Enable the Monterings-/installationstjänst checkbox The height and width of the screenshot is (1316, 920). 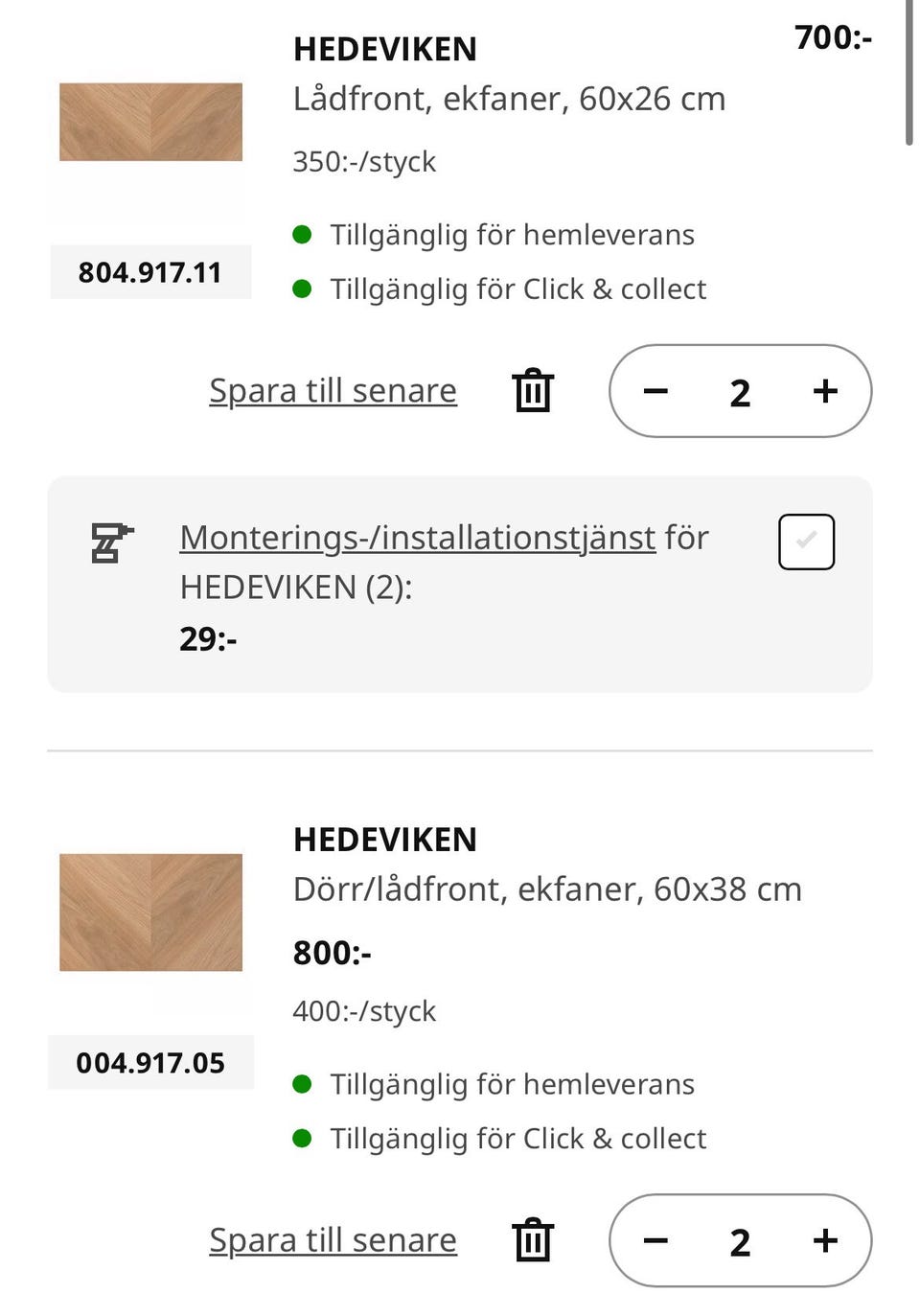click(806, 541)
